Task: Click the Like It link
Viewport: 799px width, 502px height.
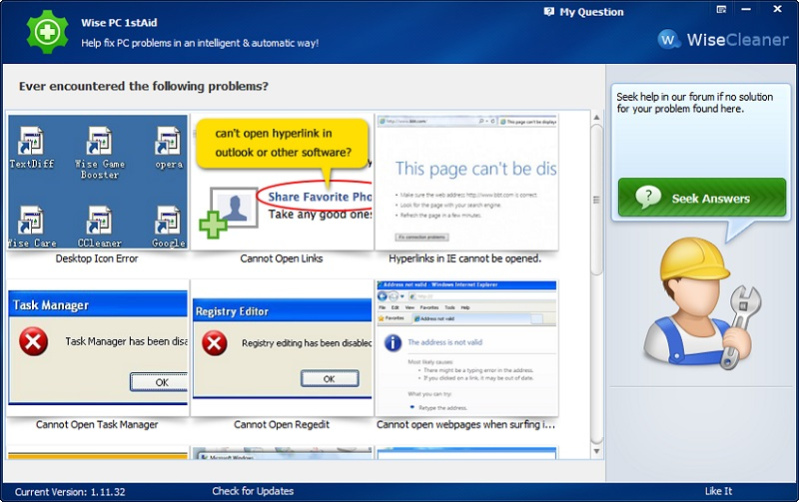Action: tap(718, 491)
